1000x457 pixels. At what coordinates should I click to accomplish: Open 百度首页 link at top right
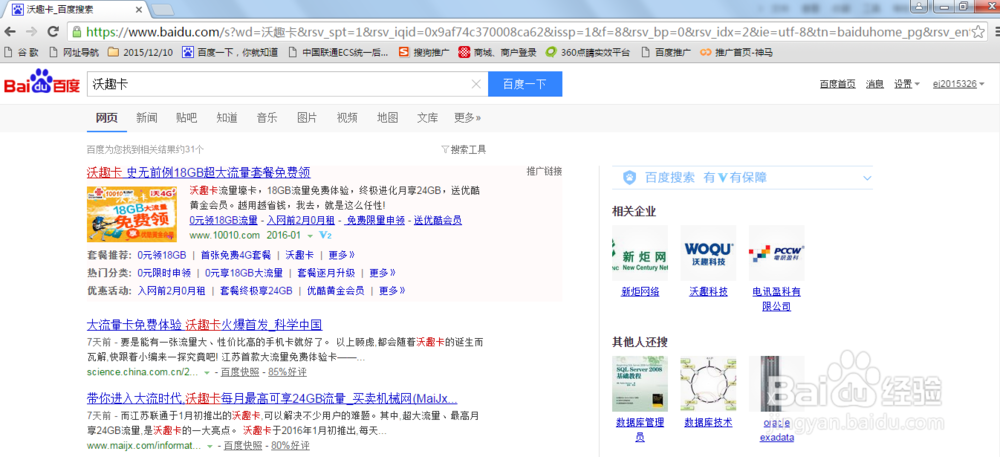coord(837,83)
